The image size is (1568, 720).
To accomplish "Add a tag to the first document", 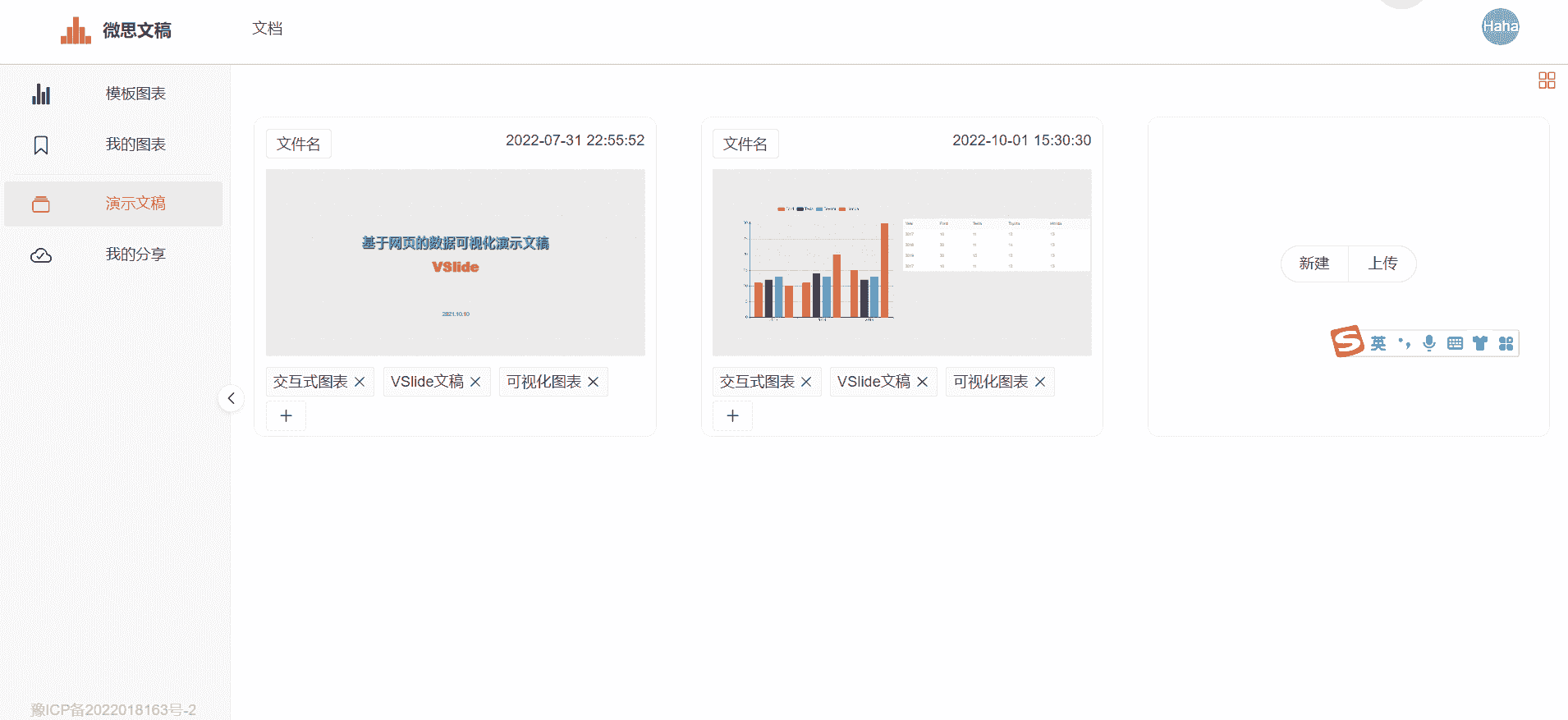I will pos(286,415).
